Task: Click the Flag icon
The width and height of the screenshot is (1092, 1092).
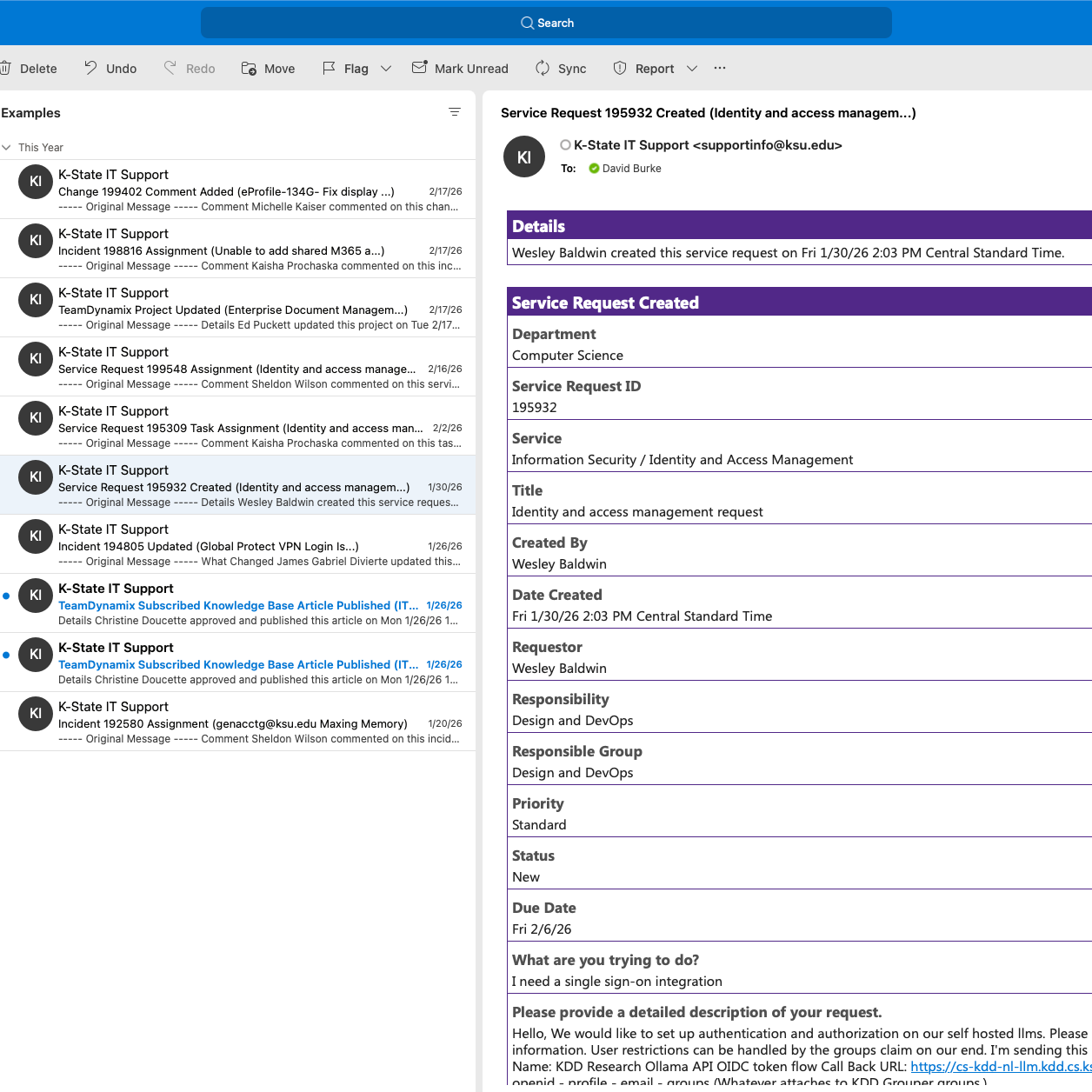Action: click(329, 68)
